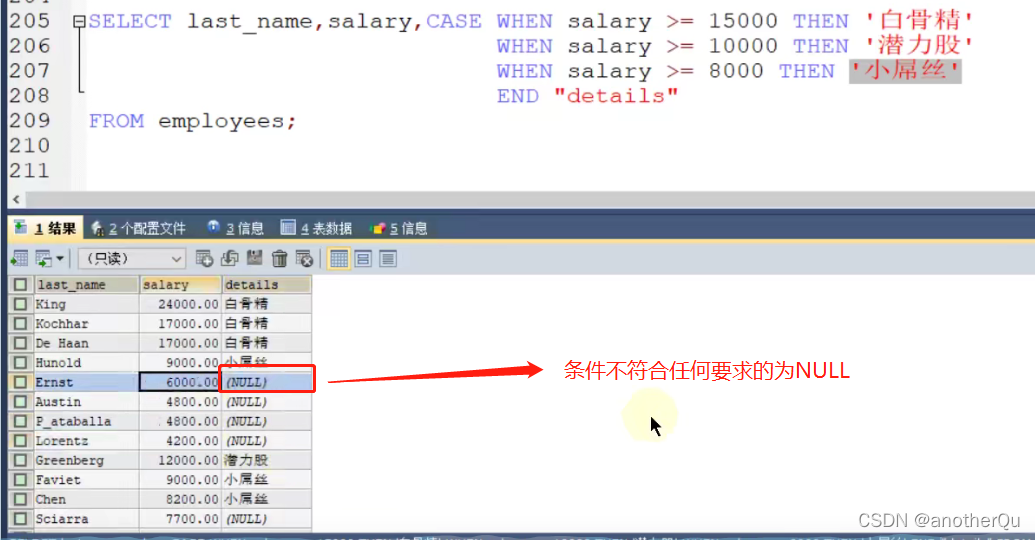Click the 'Greenberg' last_name cell
This screenshot has width=1035, height=540.
tap(86, 460)
